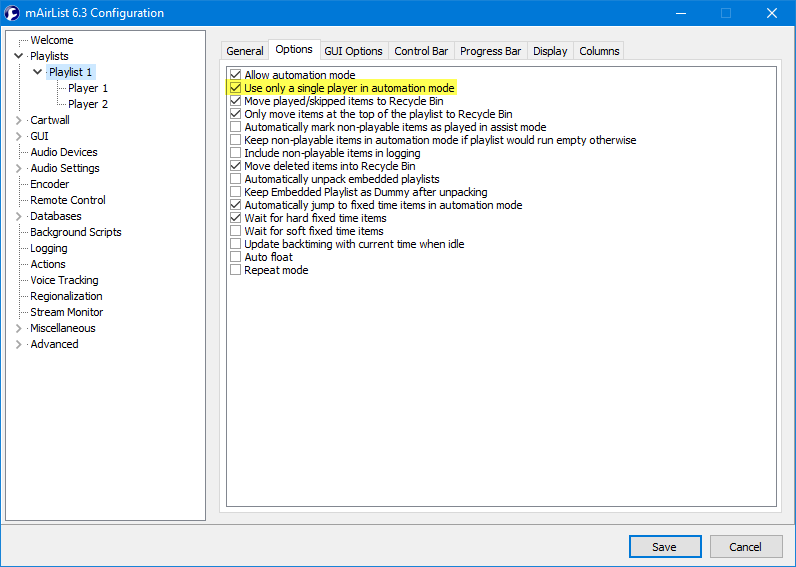Enable Update backtiming with current time when idle
The height and width of the screenshot is (567, 796).
click(235, 244)
